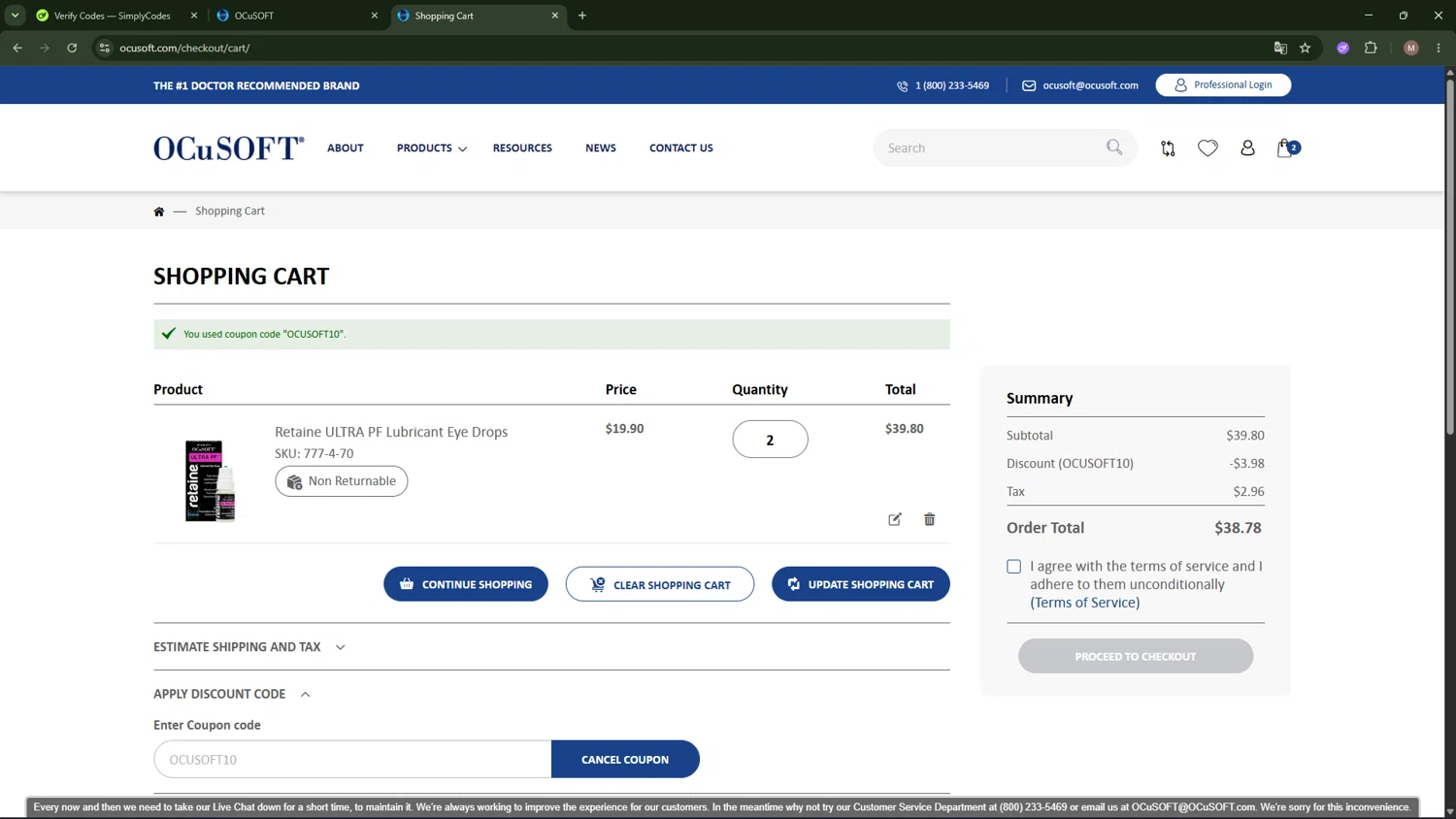Click Continue Shopping button
The height and width of the screenshot is (819, 1456).
pyautogui.click(x=466, y=584)
